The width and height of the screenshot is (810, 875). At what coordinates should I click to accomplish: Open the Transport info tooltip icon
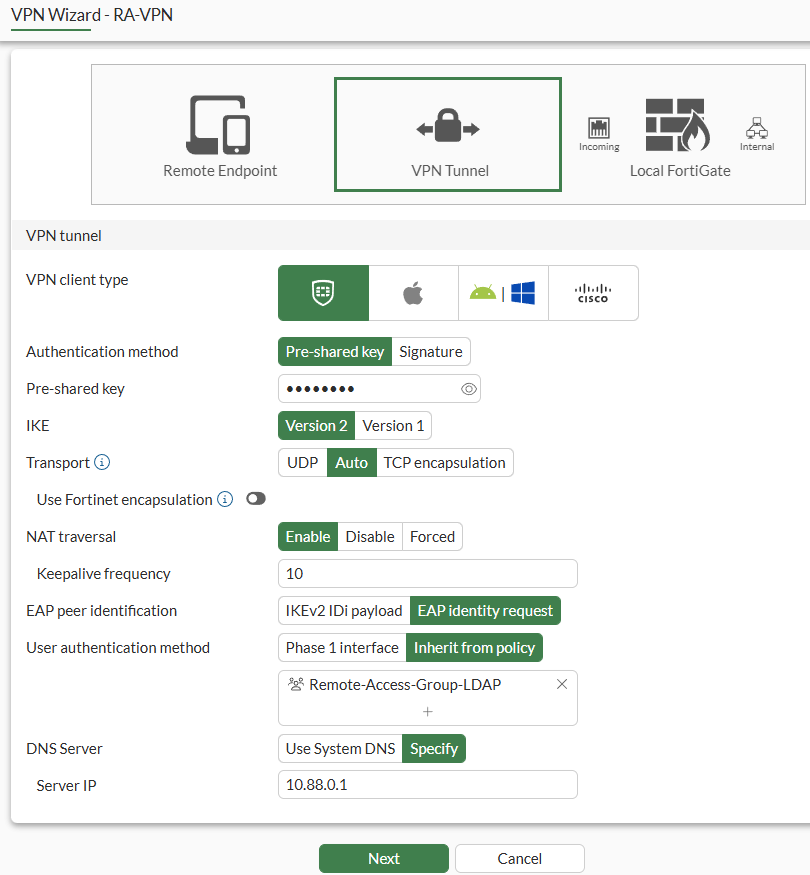103,462
